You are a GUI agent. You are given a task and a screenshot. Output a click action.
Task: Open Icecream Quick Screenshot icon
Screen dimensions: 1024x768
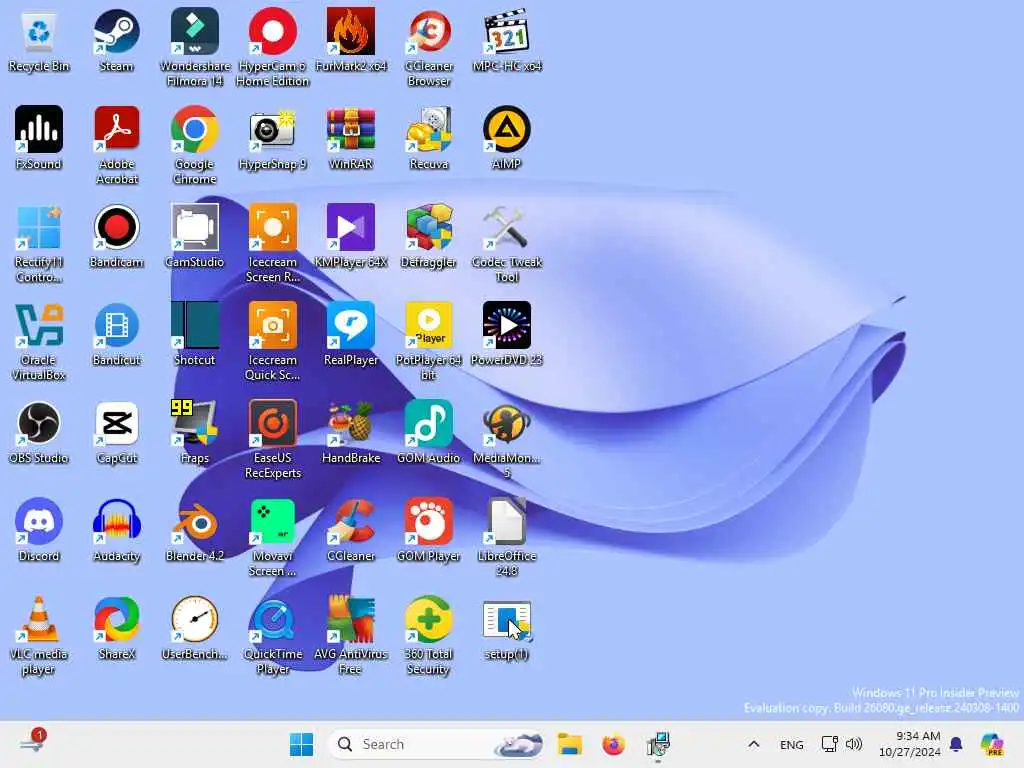[272, 342]
